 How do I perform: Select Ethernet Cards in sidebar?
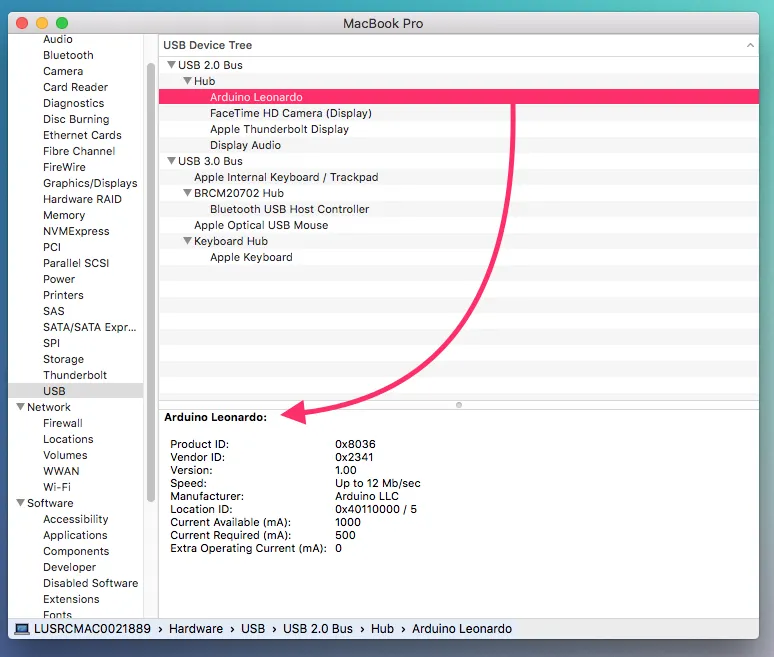click(82, 135)
